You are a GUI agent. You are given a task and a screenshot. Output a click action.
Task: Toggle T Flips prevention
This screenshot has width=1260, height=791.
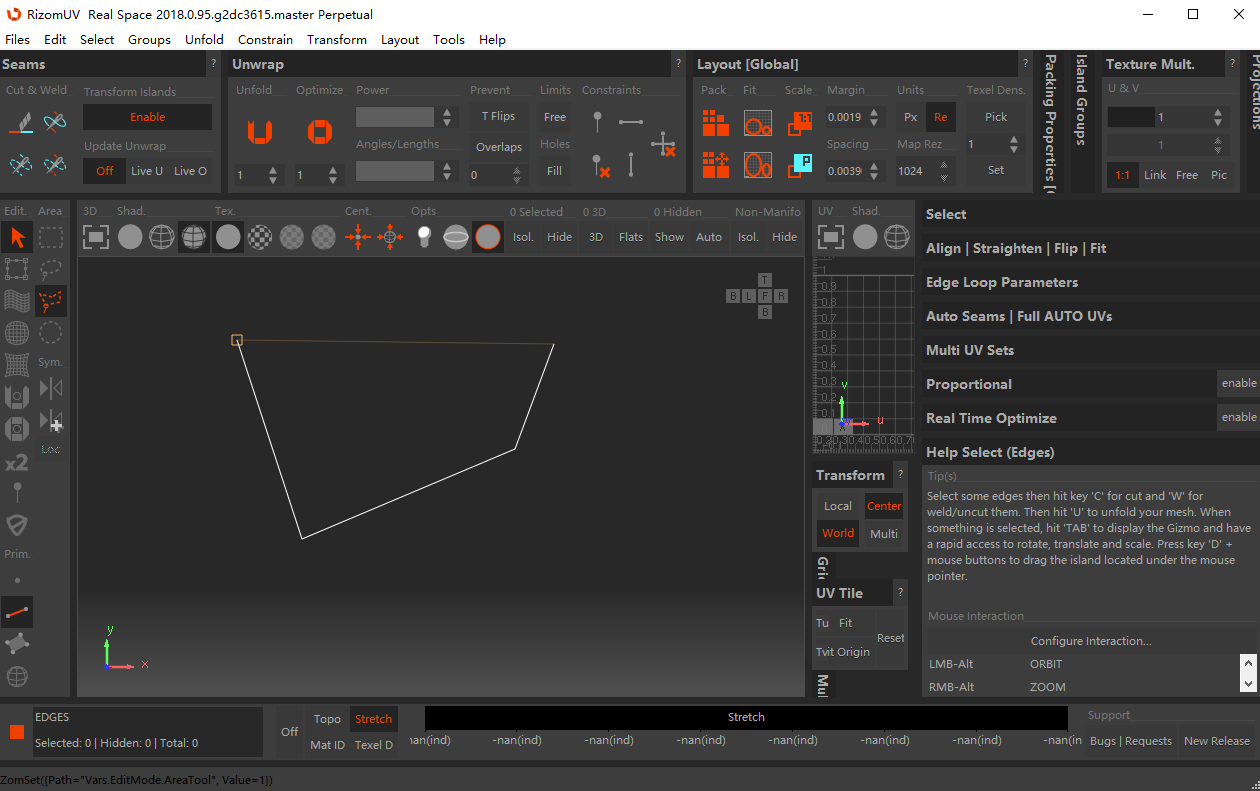click(x=498, y=116)
